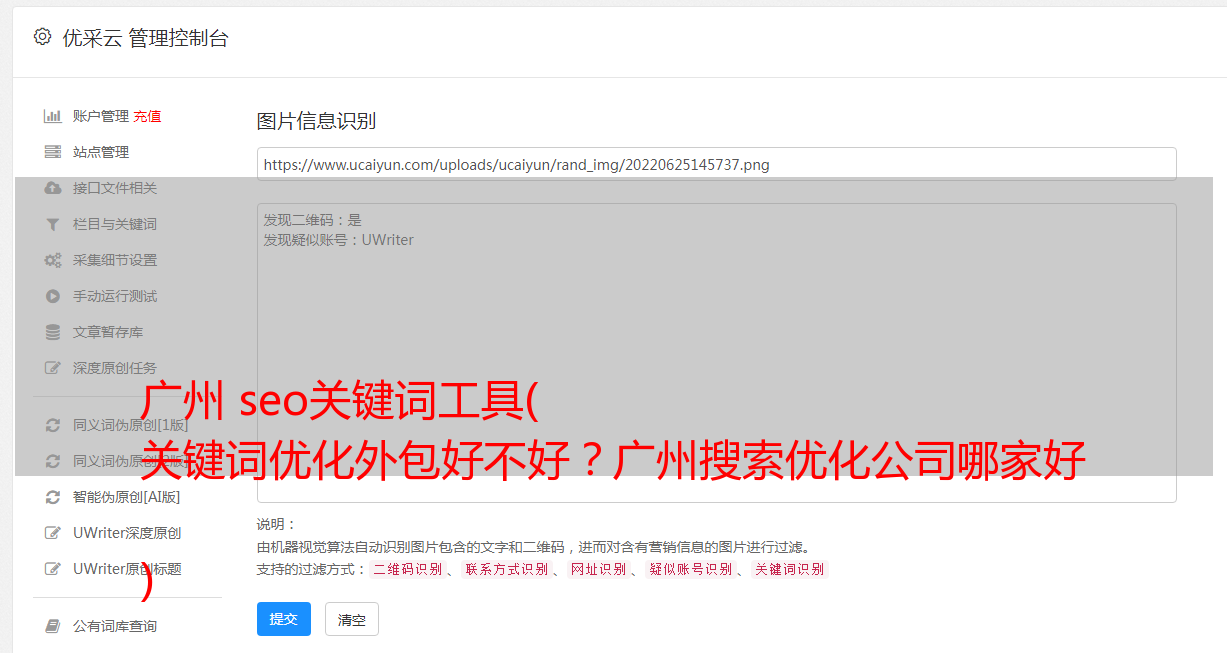Click the 联系方式识别 tag
Screen dimensions: 1227x653
[x=506, y=569]
